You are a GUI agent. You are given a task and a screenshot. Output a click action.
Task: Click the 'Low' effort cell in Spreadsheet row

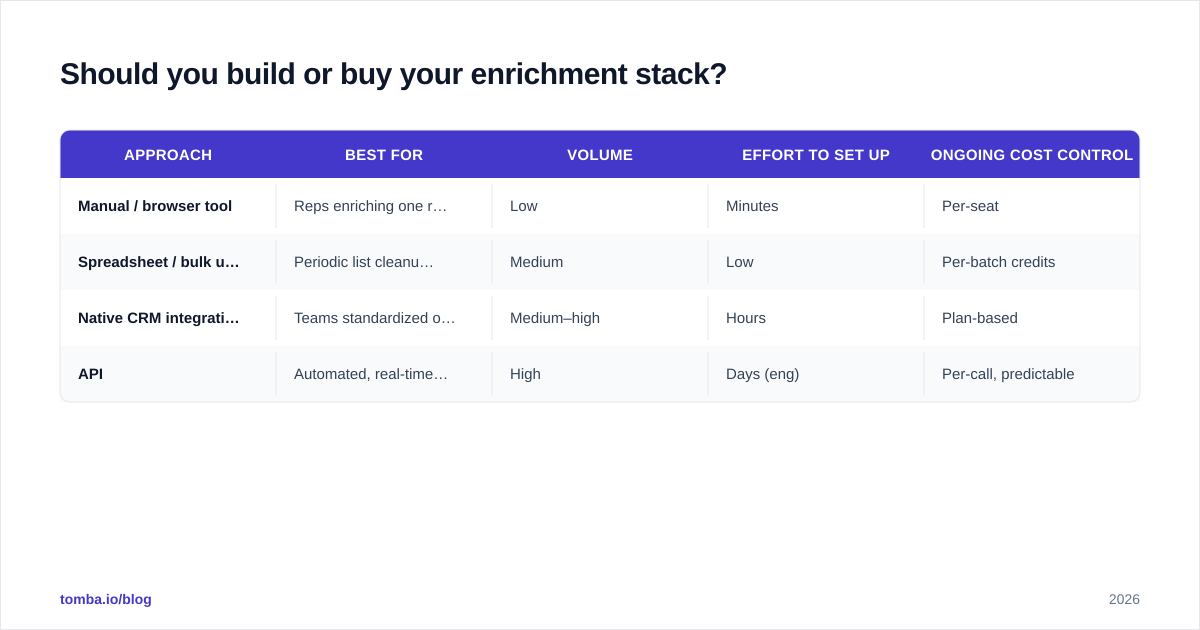816,262
